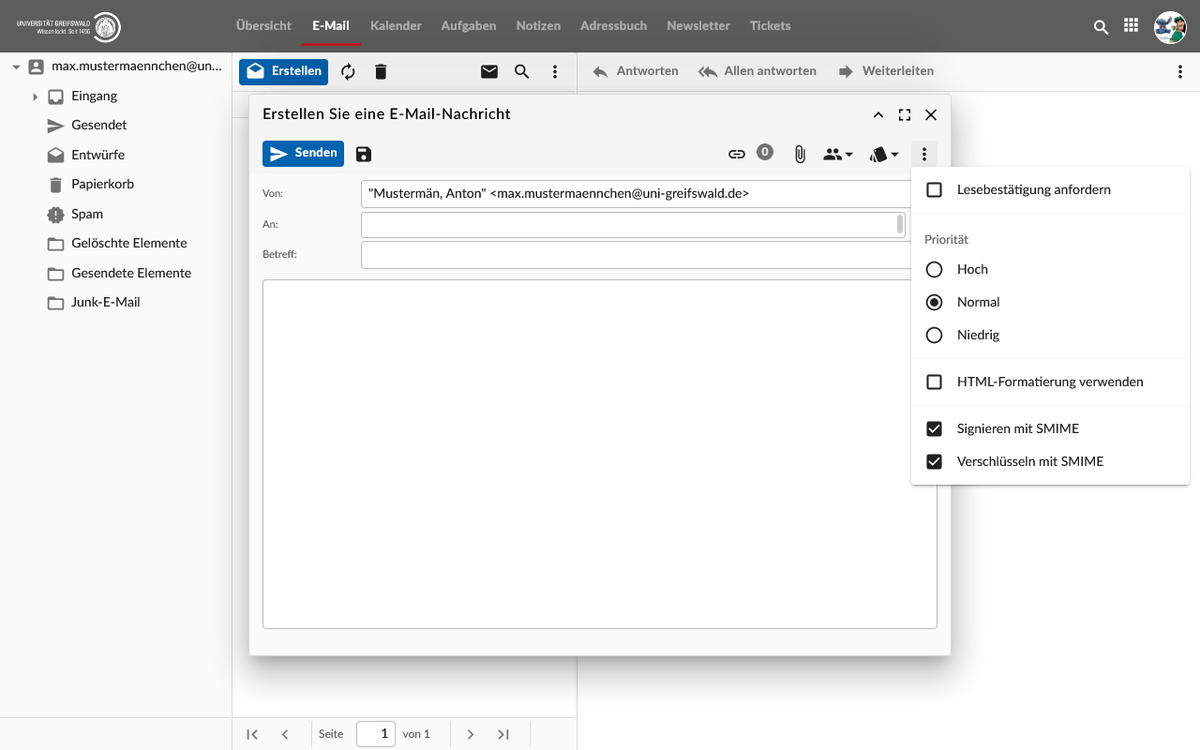1200x750 pixels.
Task: Uncheck Verschlüsseln mit SMIME
Action: 934,462
